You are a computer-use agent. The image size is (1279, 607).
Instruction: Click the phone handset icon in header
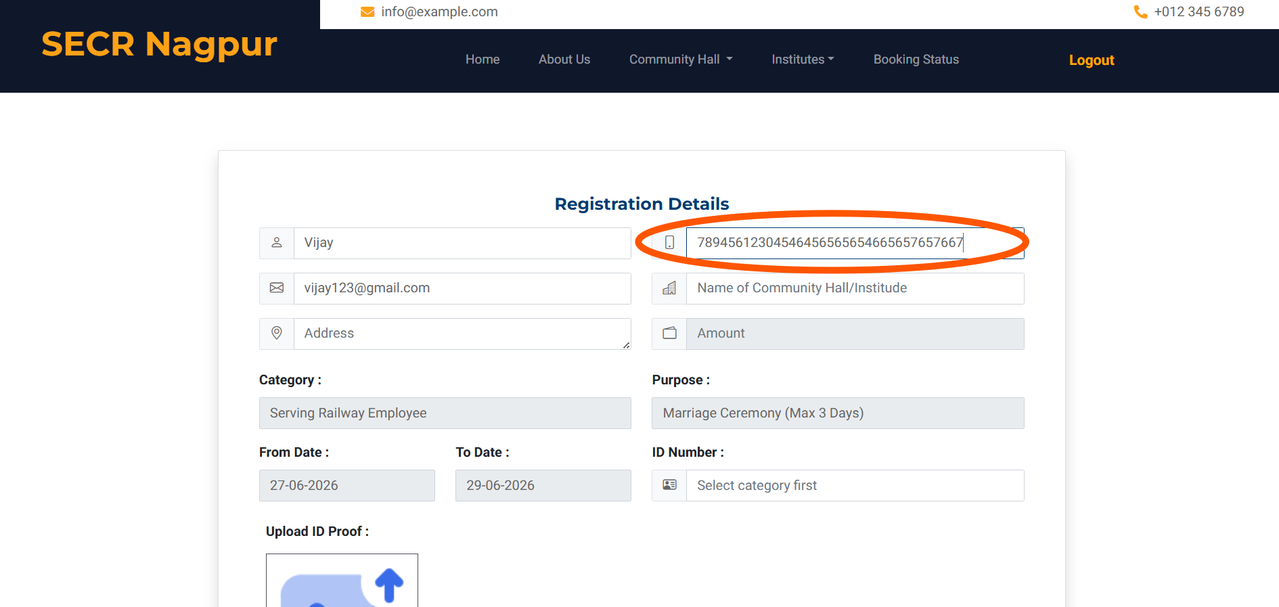(1140, 12)
